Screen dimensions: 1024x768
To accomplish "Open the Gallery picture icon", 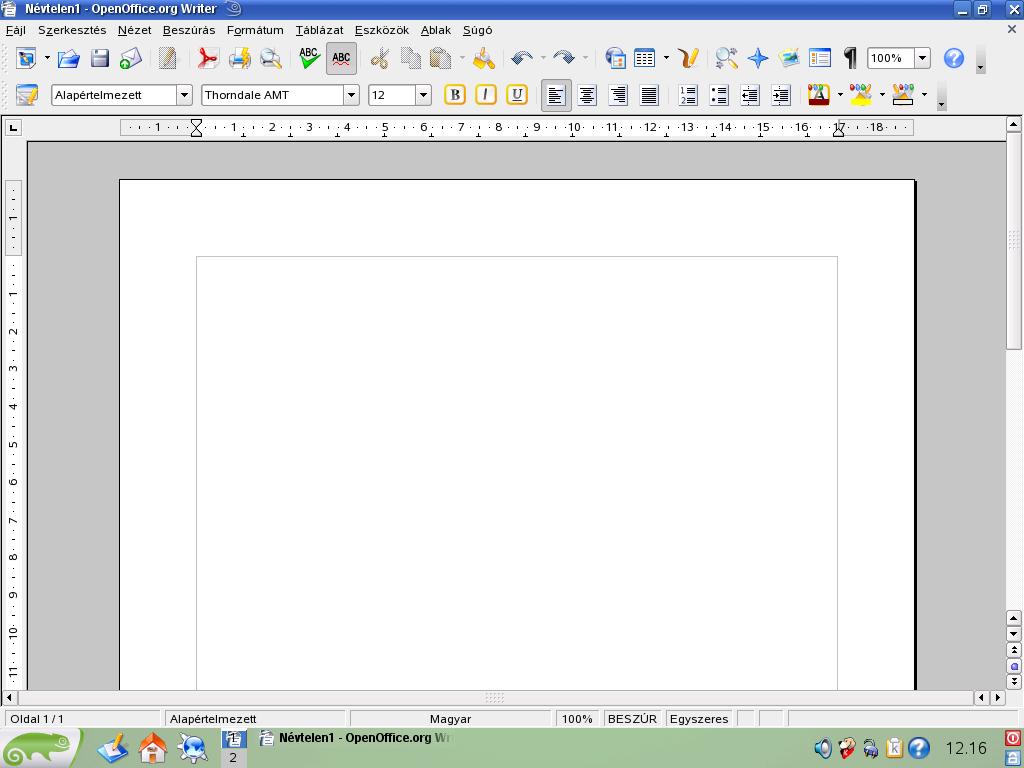I will coord(789,58).
